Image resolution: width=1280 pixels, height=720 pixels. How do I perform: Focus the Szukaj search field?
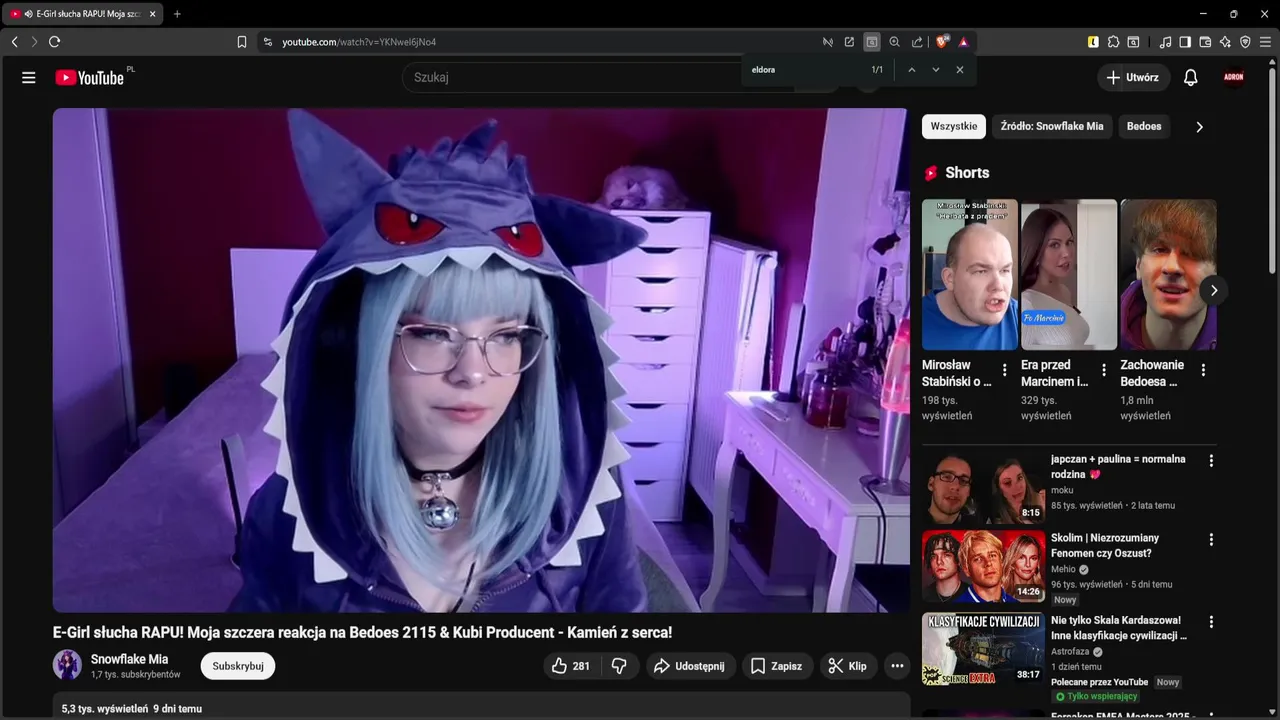[x=600, y=77]
